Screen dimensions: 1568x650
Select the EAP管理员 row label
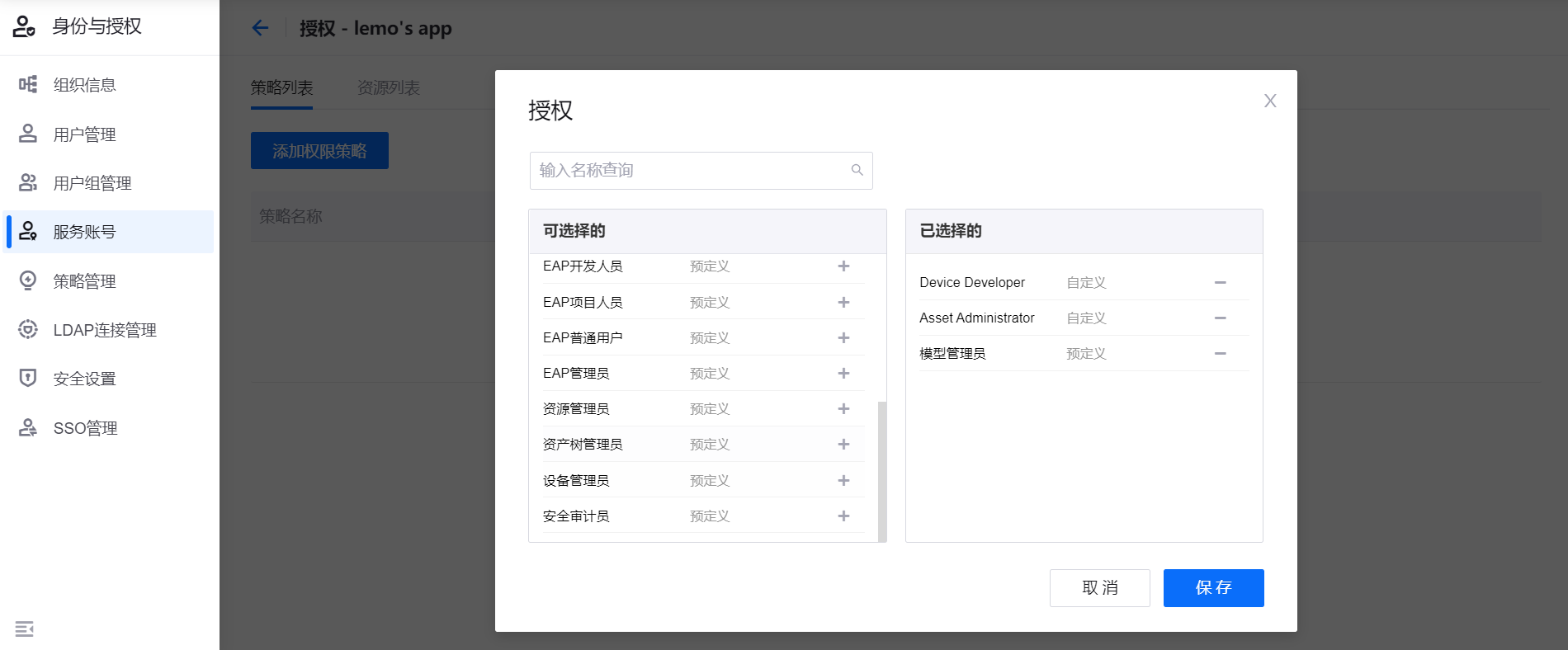pos(576,374)
